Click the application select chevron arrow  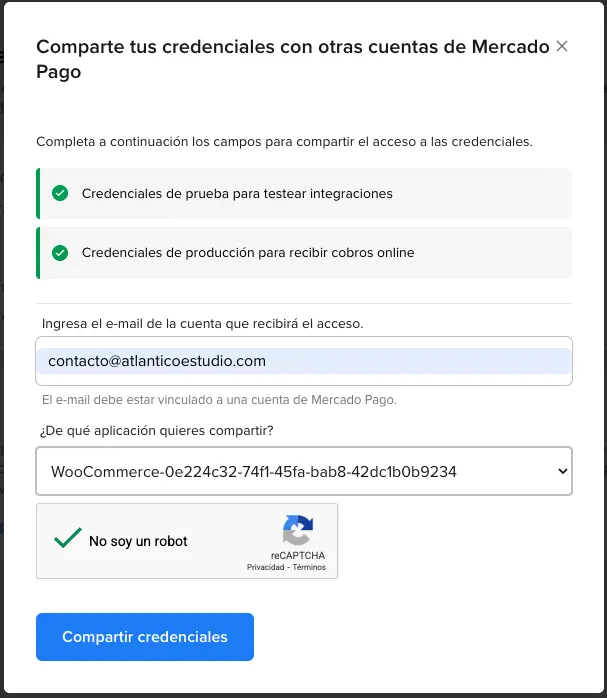(x=561, y=471)
